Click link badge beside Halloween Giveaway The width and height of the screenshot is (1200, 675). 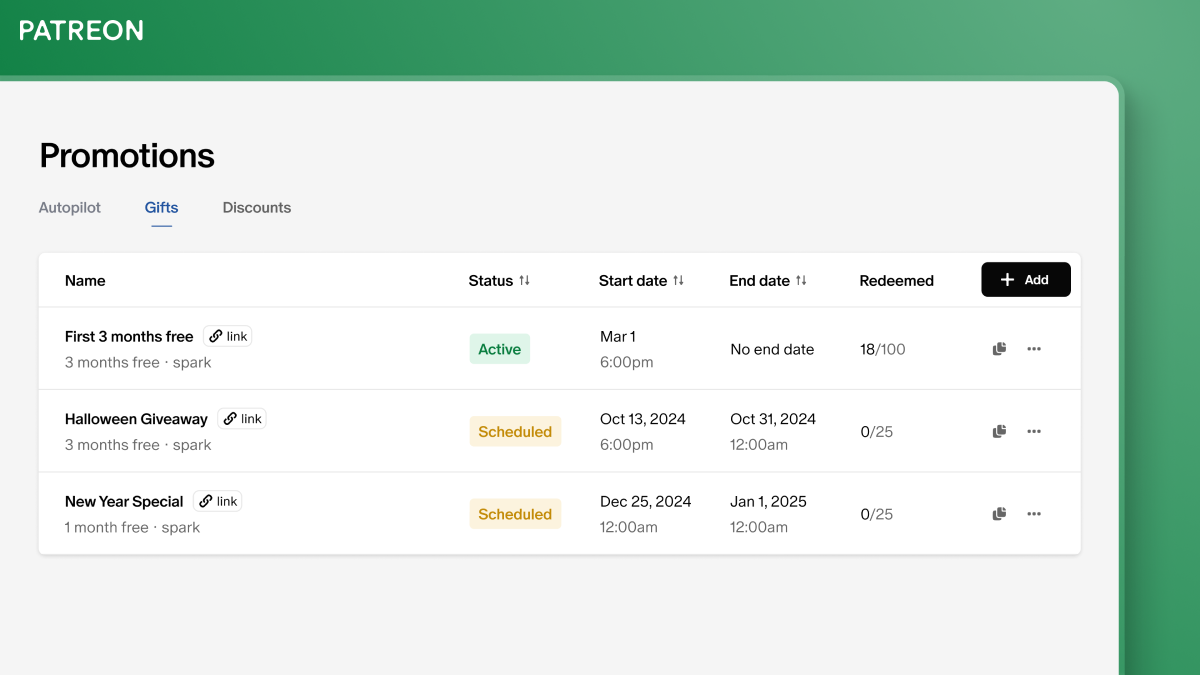tap(242, 419)
